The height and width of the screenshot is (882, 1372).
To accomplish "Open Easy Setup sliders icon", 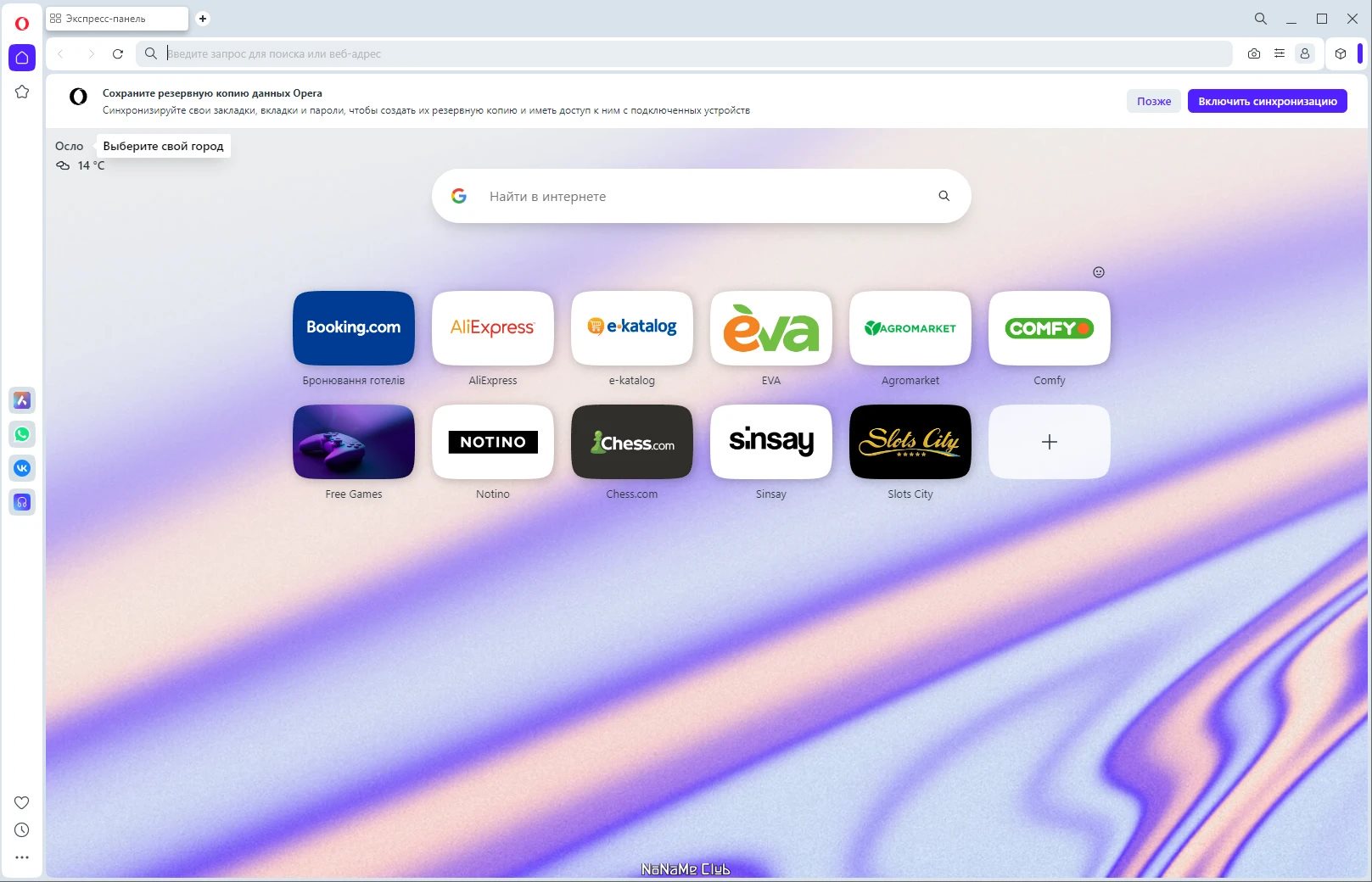I will point(1280,53).
